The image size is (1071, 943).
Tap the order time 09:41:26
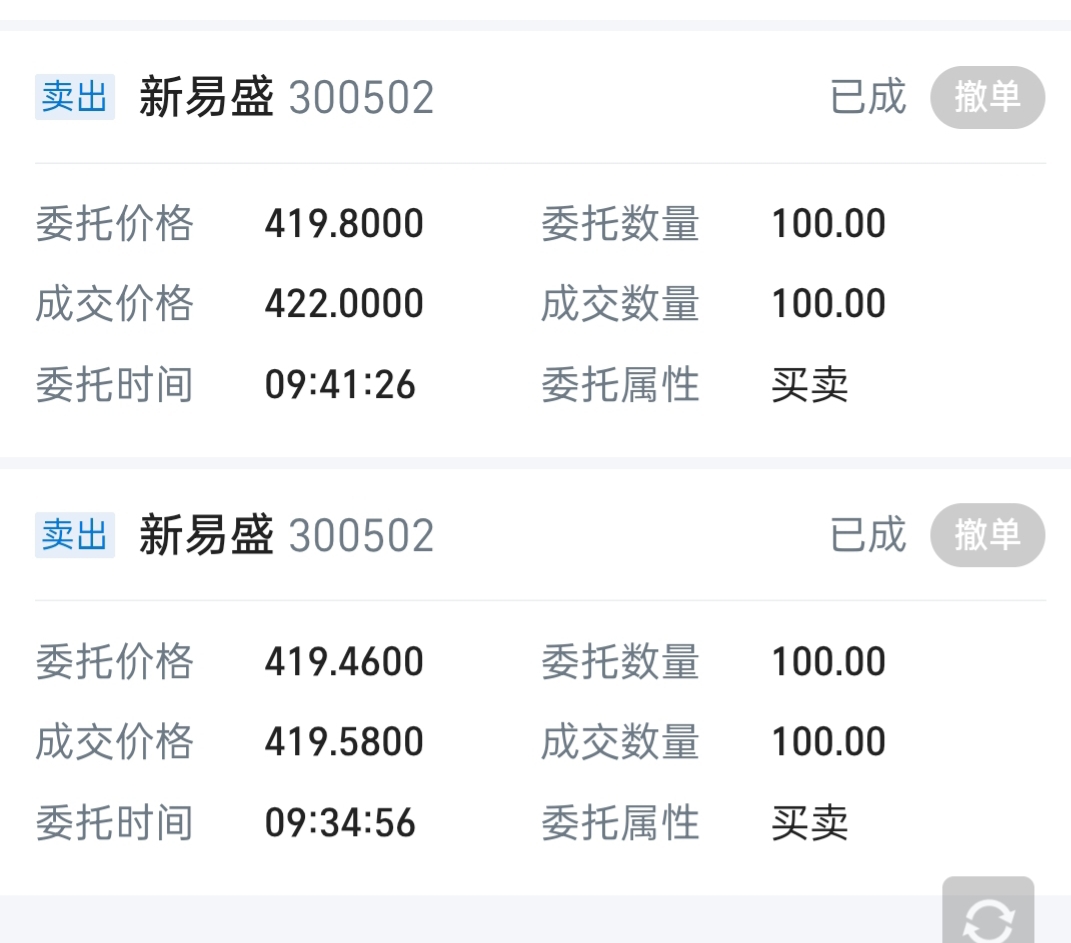(340, 384)
